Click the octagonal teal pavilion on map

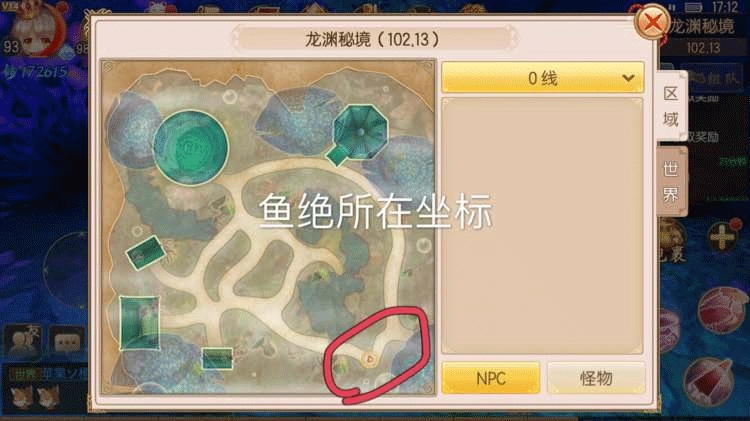coord(360,133)
